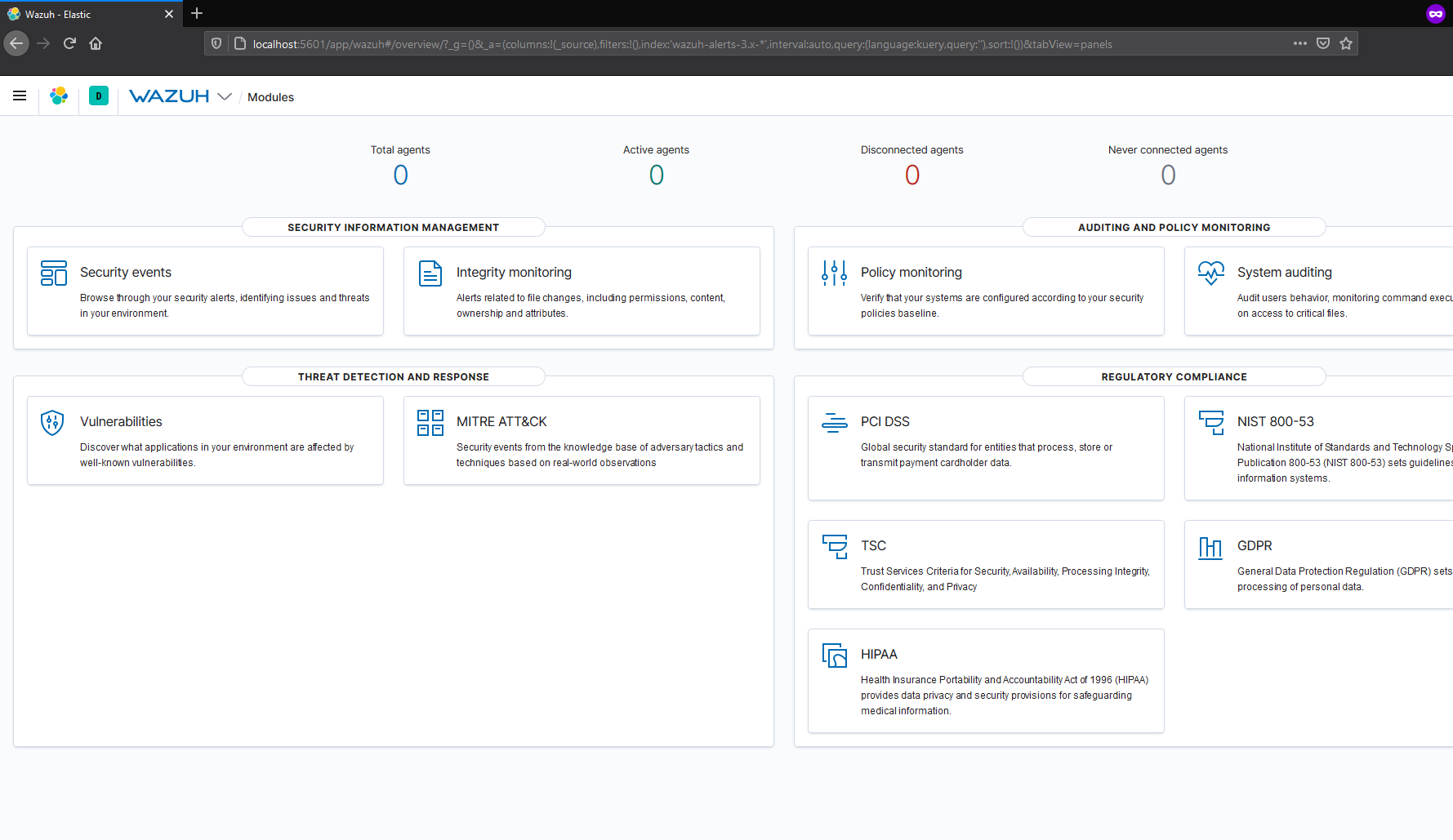Open the hamburger navigation menu
This screenshot has height=840, width=1453.
[20, 96]
